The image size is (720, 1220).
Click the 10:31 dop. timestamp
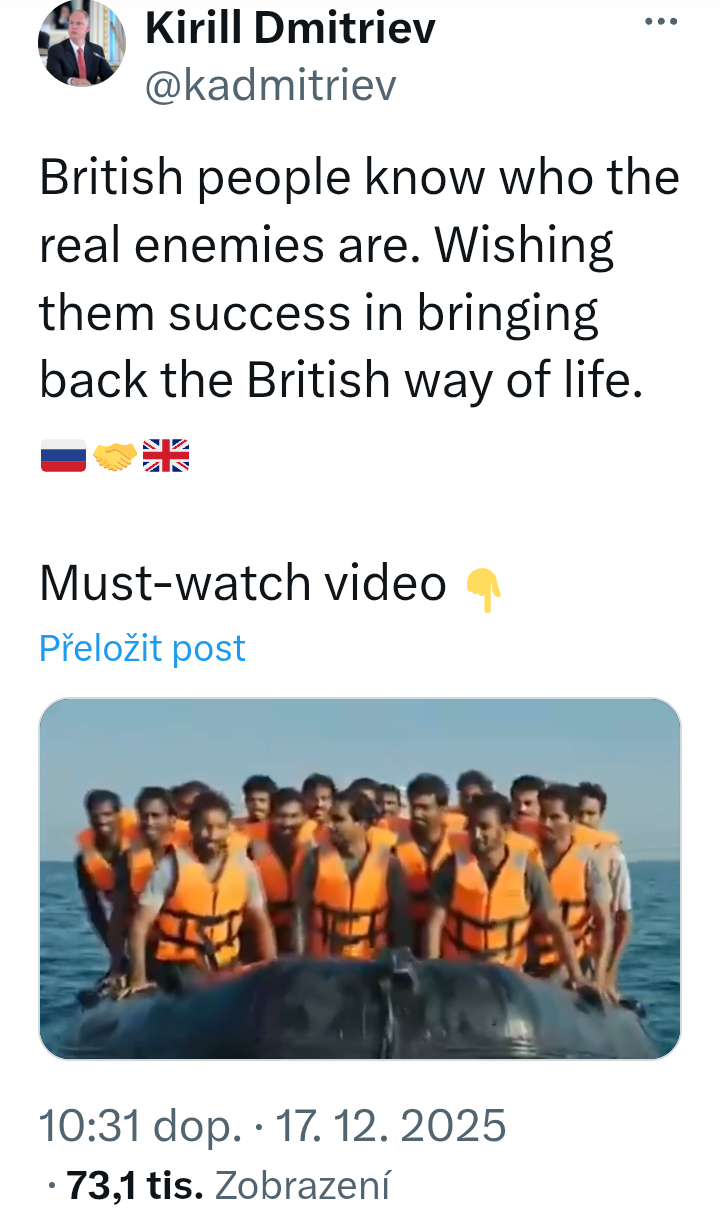(x=140, y=1126)
